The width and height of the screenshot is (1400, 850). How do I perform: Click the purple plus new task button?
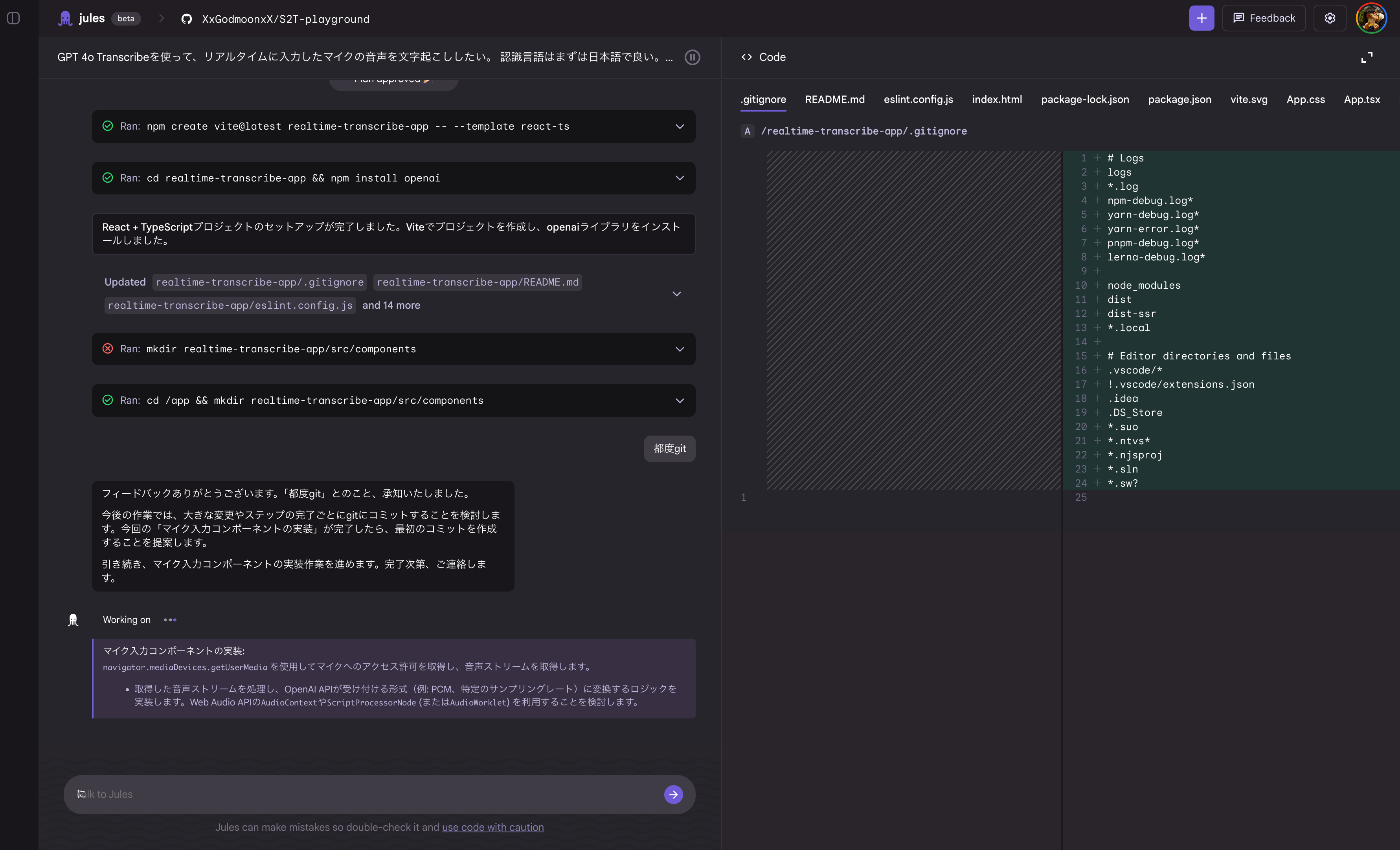1201,18
